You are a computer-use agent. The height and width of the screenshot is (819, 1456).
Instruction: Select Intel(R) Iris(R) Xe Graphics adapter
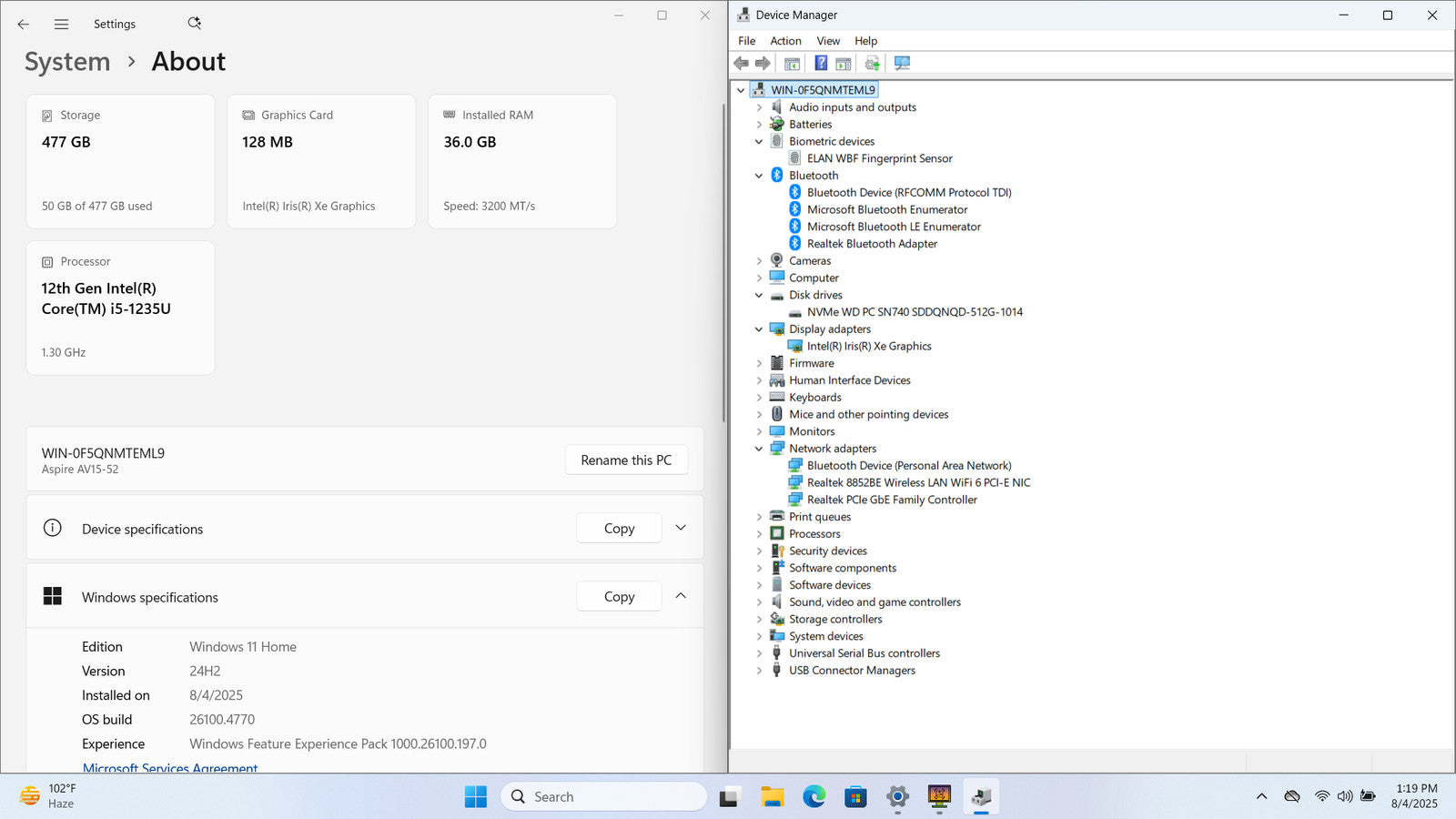click(868, 346)
